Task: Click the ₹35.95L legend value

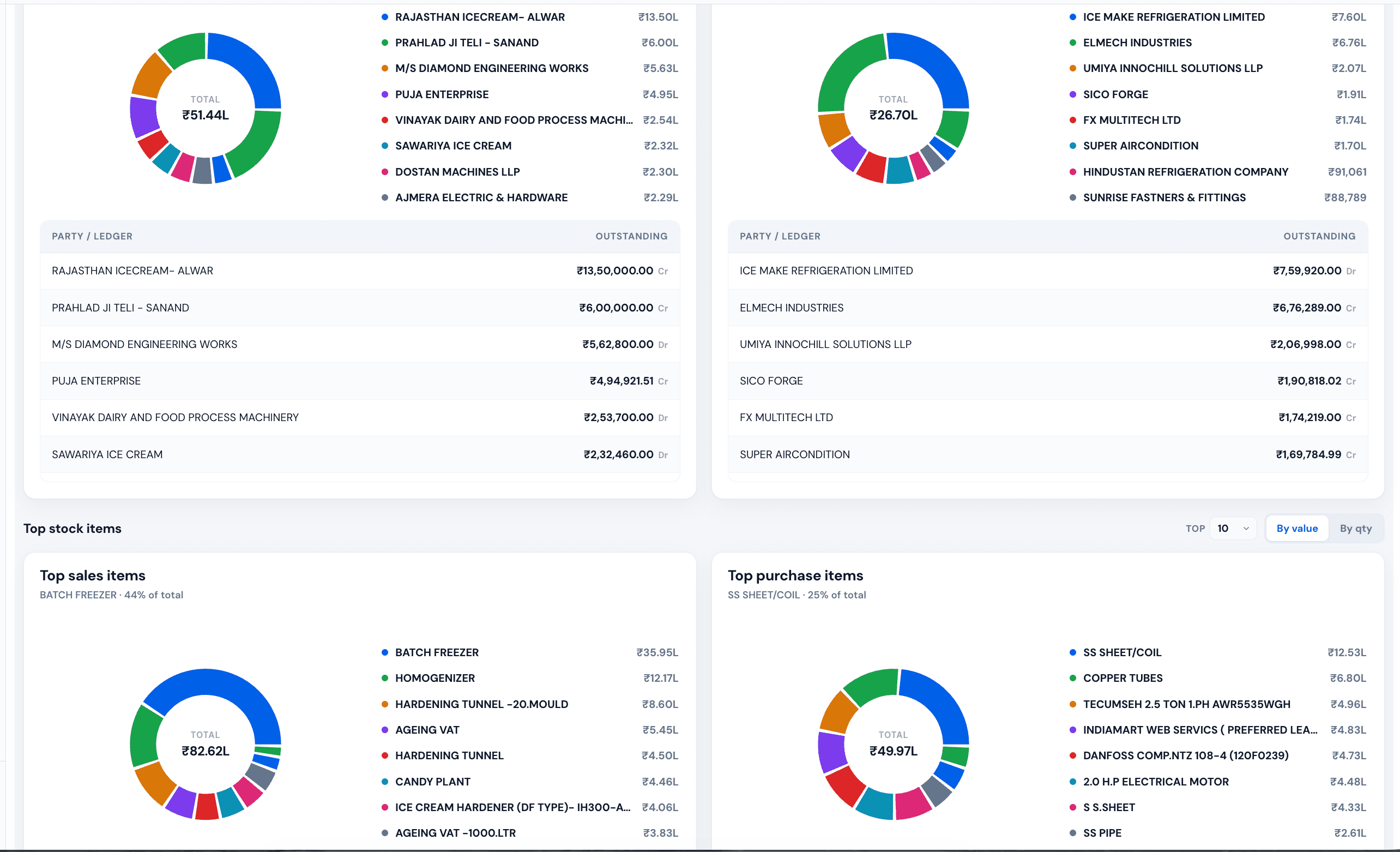Action: [657, 652]
